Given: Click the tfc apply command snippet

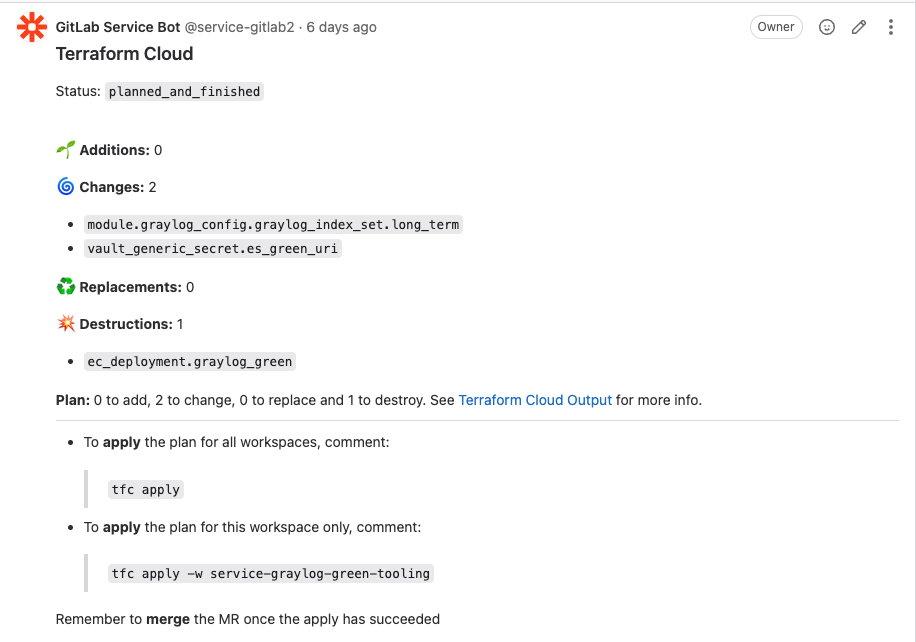Looking at the screenshot, I should pyautogui.click(x=145, y=490).
